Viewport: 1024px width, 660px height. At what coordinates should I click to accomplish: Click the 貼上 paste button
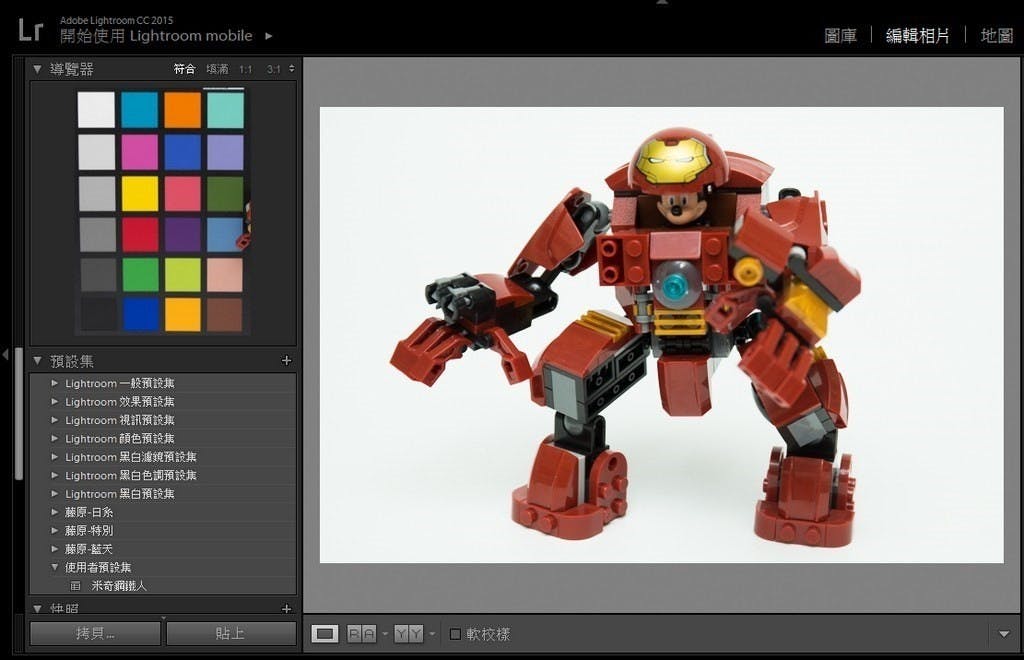(231, 634)
